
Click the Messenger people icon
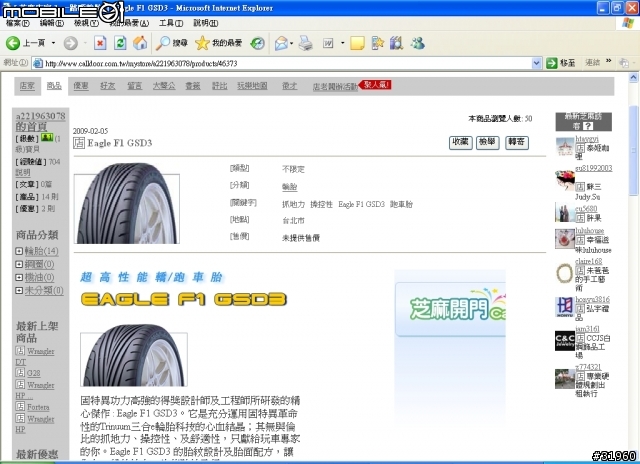coord(418,43)
